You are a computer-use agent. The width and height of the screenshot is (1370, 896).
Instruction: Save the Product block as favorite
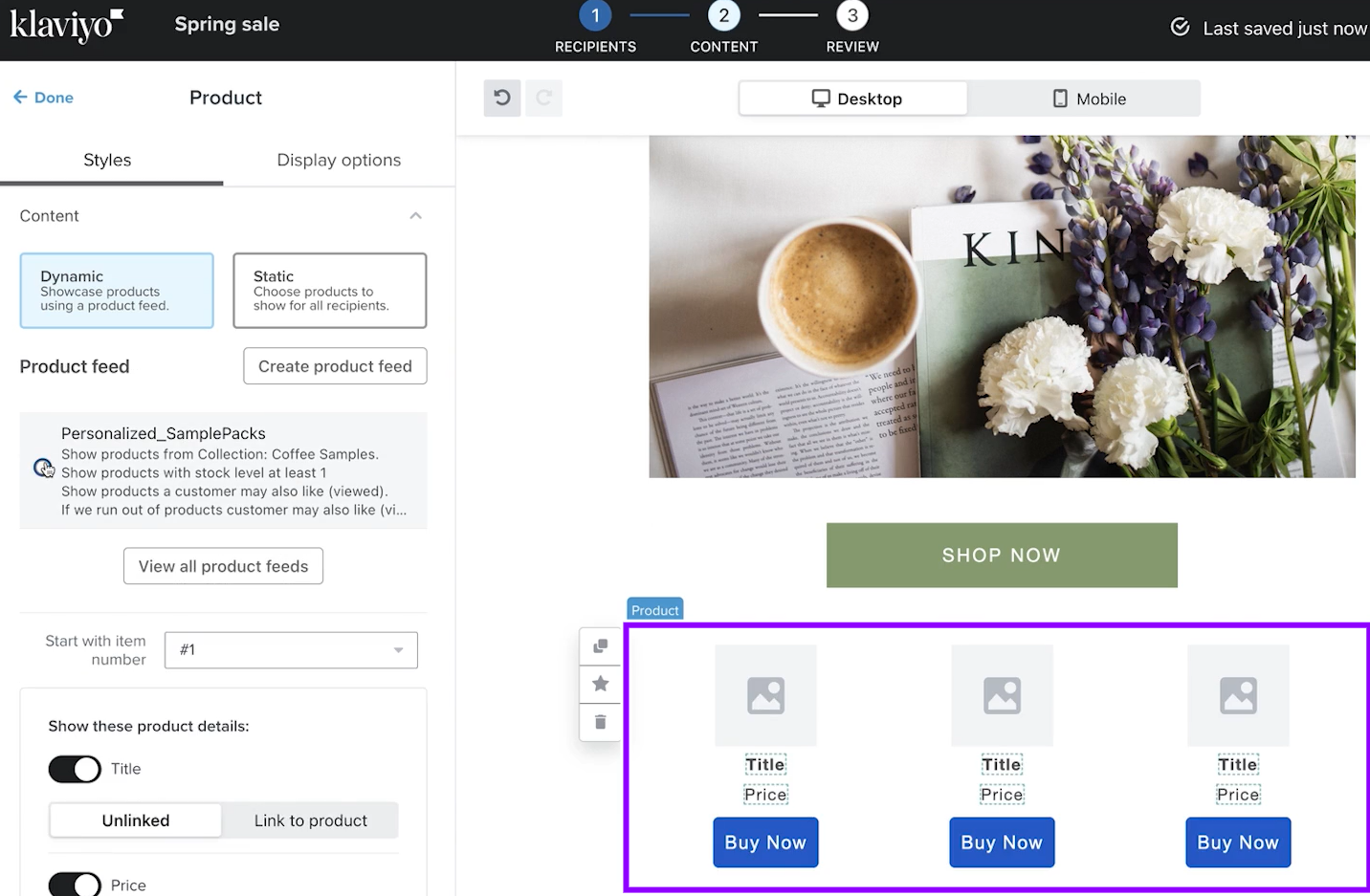tap(600, 684)
